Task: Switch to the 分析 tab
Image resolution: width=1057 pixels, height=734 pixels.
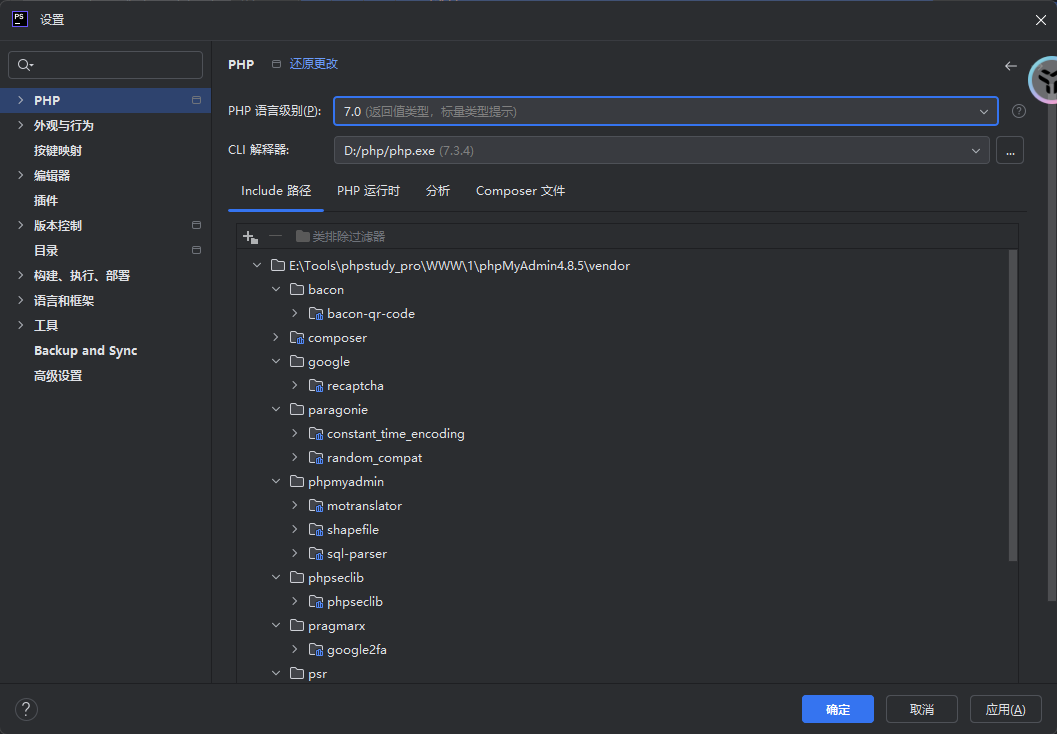Action: point(437,191)
